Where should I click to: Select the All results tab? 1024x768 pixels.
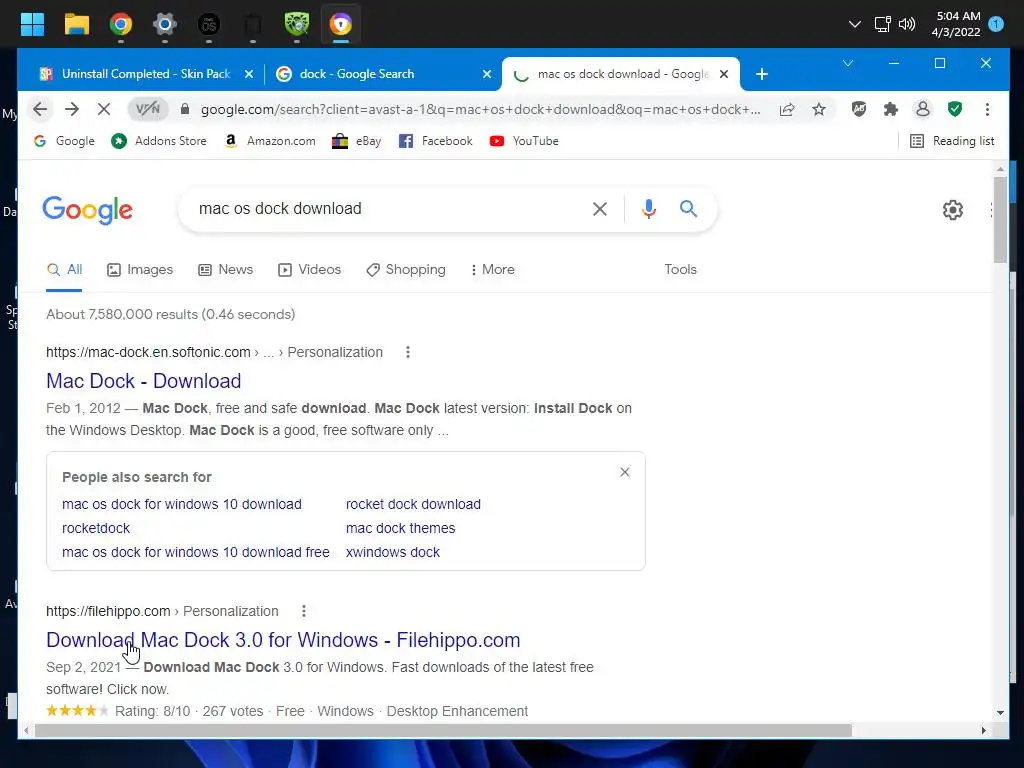[64, 269]
